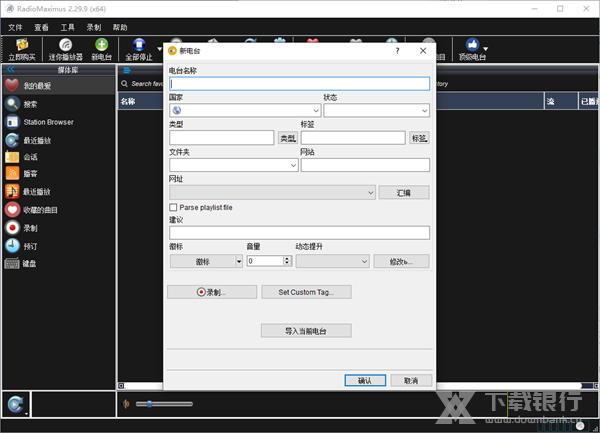This screenshot has width=600, height=433.
Task: Tick the Parse playlist file checkbox
Action: (173, 207)
